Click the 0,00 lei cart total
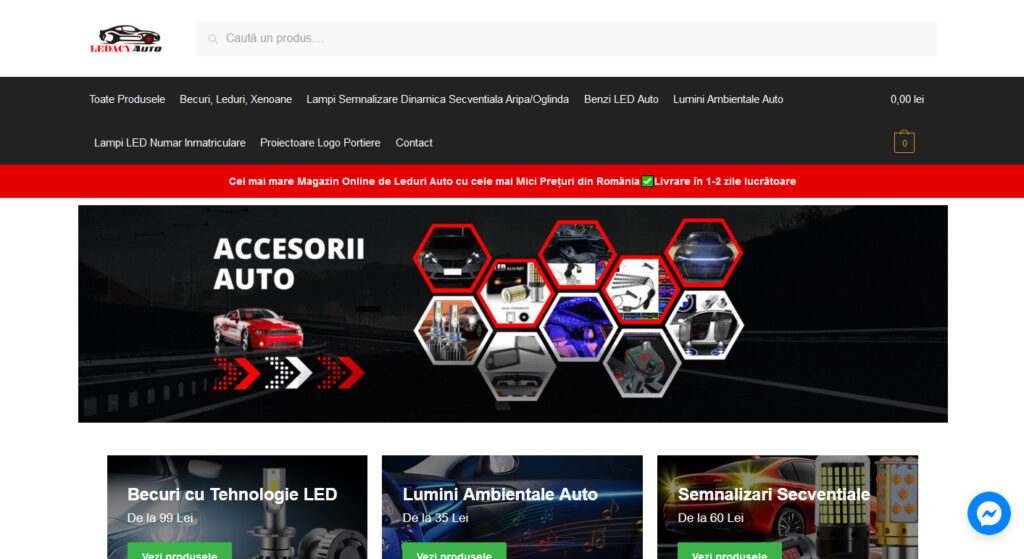The height and width of the screenshot is (559, 1024). click(907, 99)
